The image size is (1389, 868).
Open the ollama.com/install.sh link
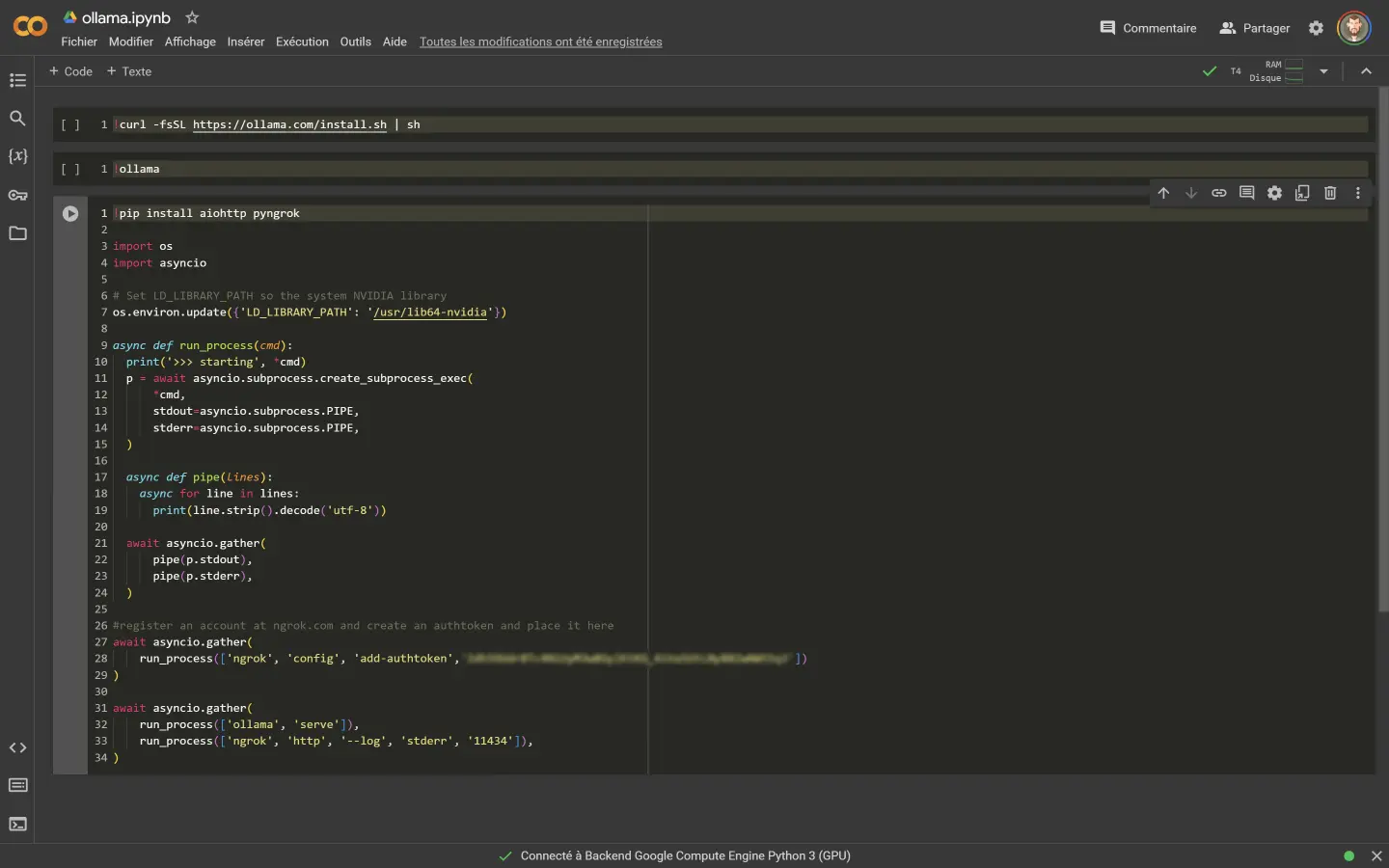point(289,124)
